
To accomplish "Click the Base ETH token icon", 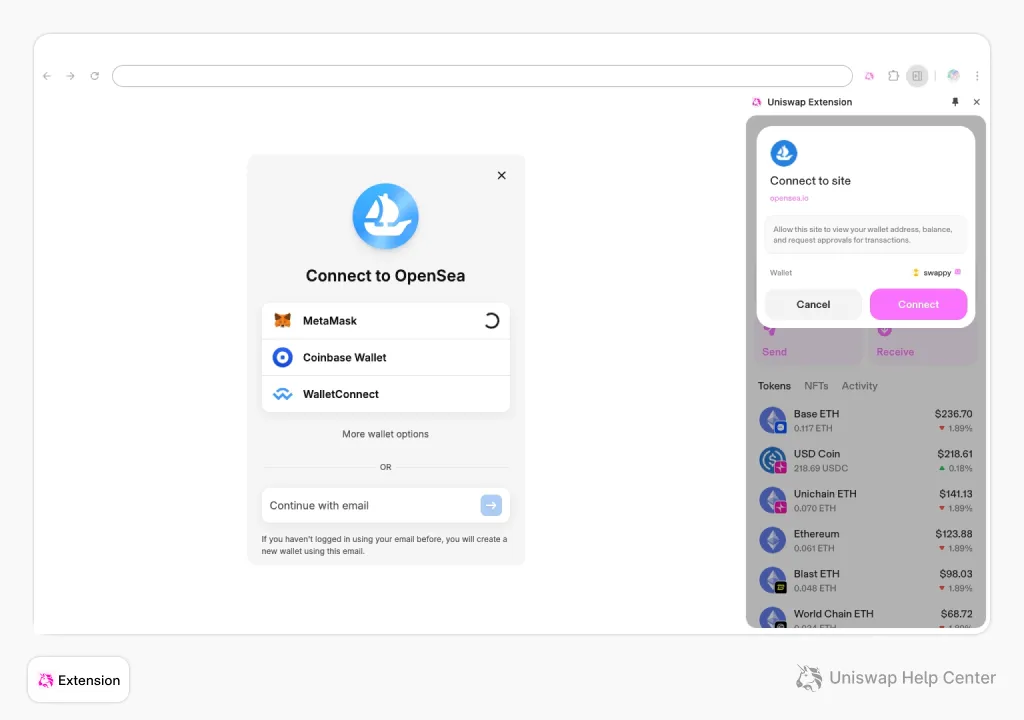I will click(x=773, y=420).
